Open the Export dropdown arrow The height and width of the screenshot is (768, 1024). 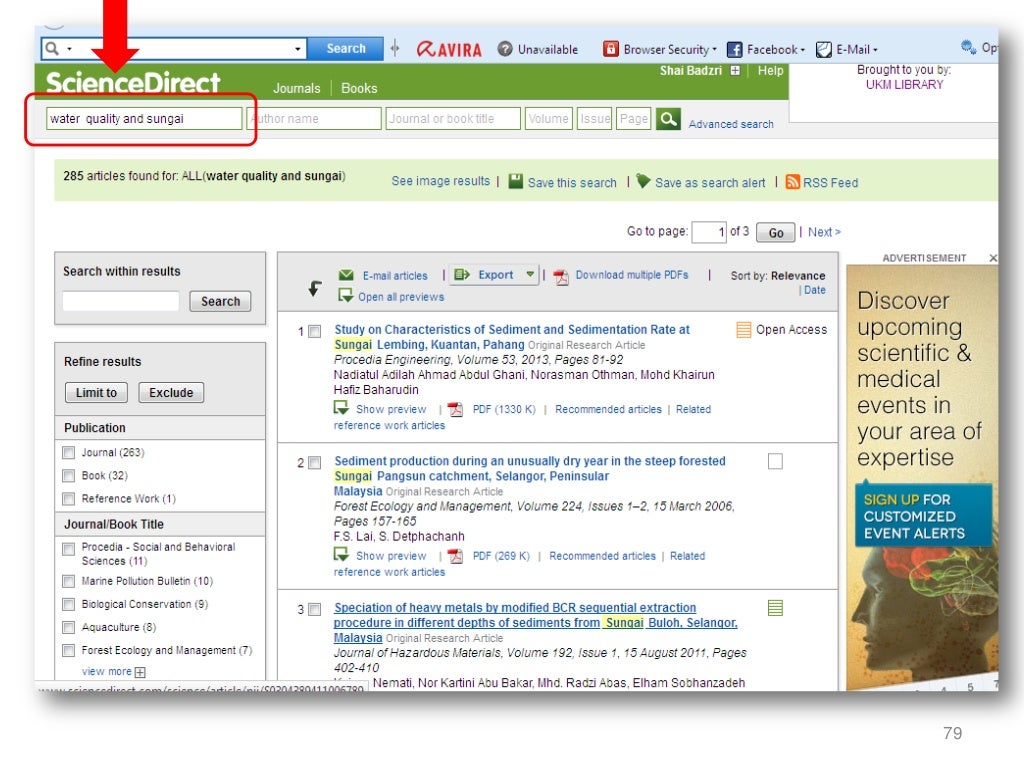tap(530, 274)
